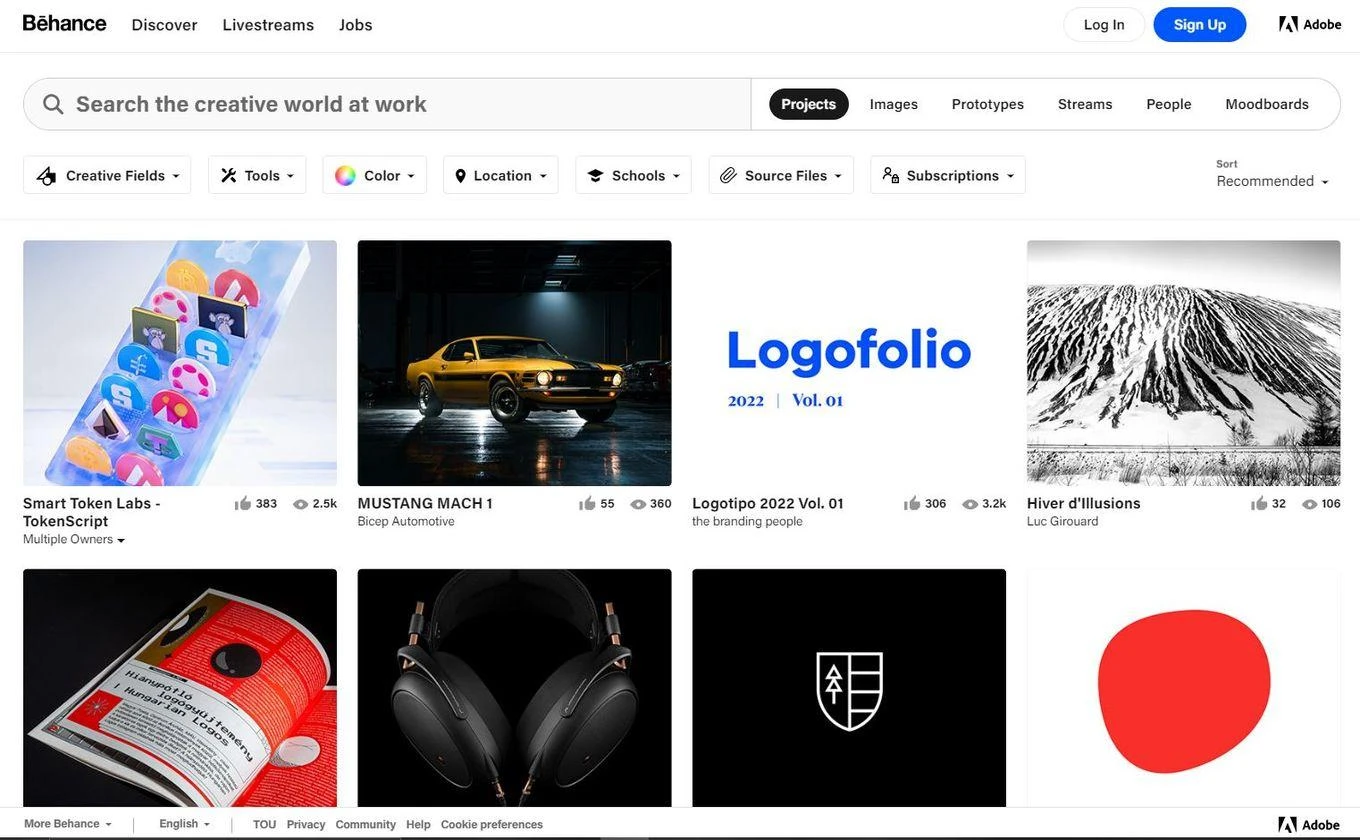Open the TOU footer link

264,825
